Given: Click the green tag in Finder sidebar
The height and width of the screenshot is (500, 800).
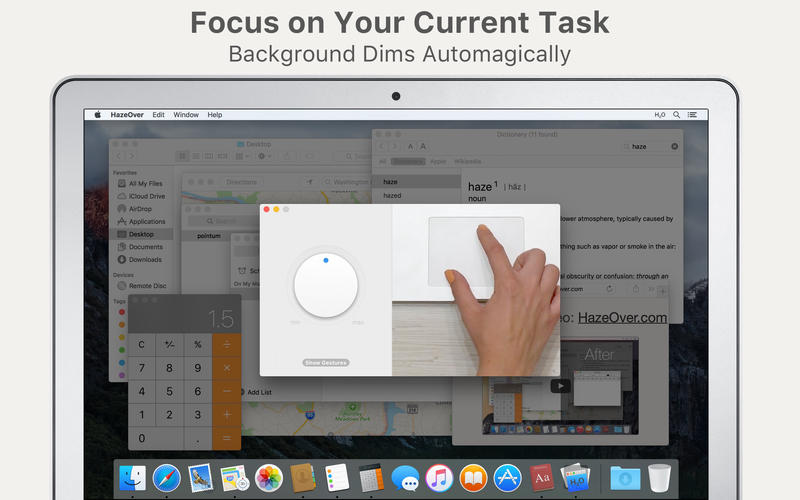Looking at the screenshot, I should (x=121, y=350).
